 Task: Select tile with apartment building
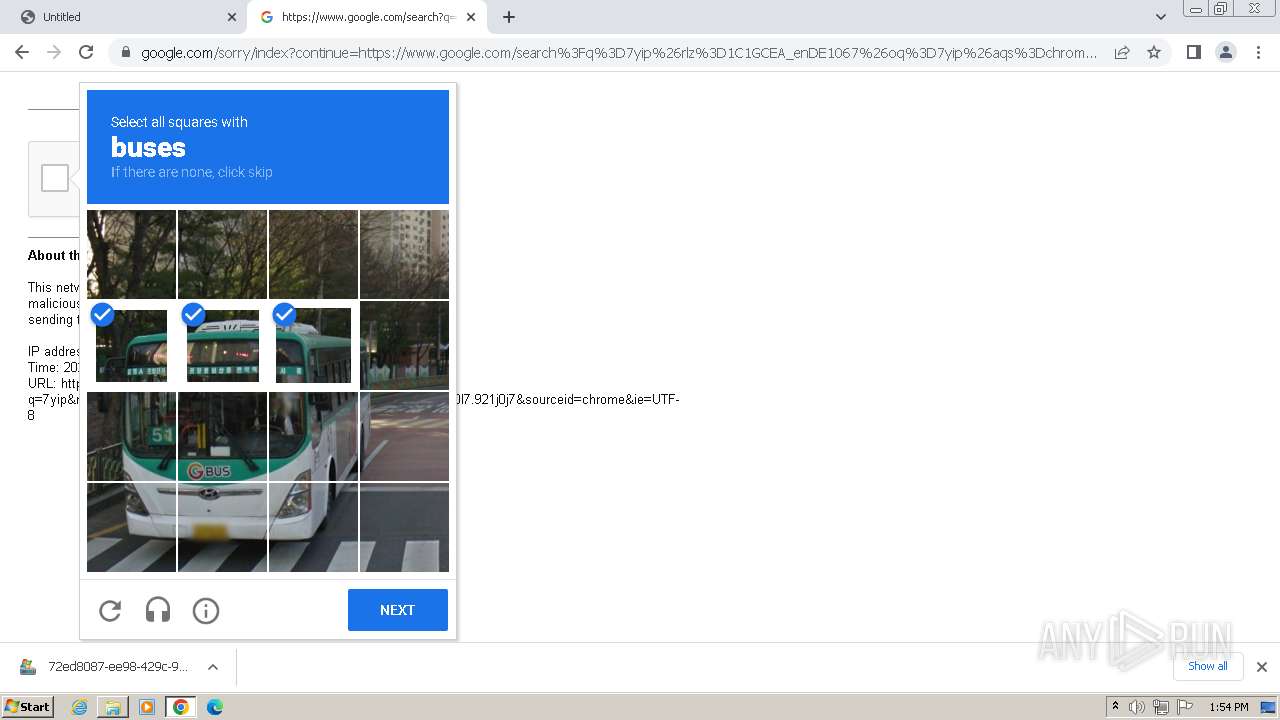(x=404, y=254)
